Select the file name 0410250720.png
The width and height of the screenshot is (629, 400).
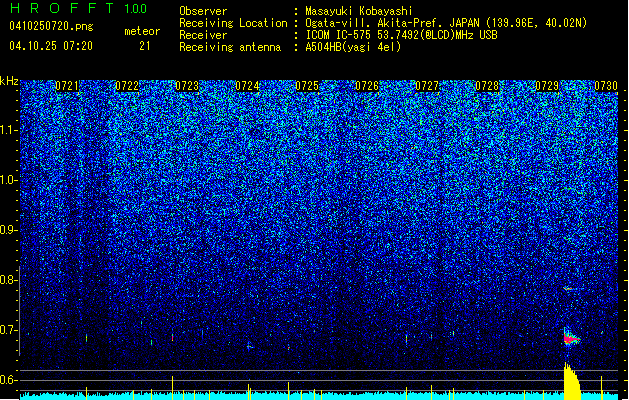[x=51, y=26]
